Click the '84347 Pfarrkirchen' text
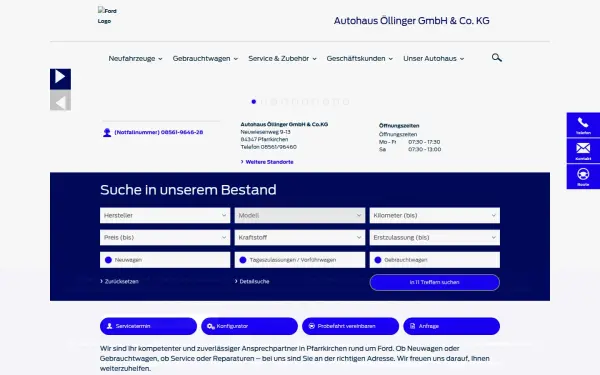 coord(264,139)
